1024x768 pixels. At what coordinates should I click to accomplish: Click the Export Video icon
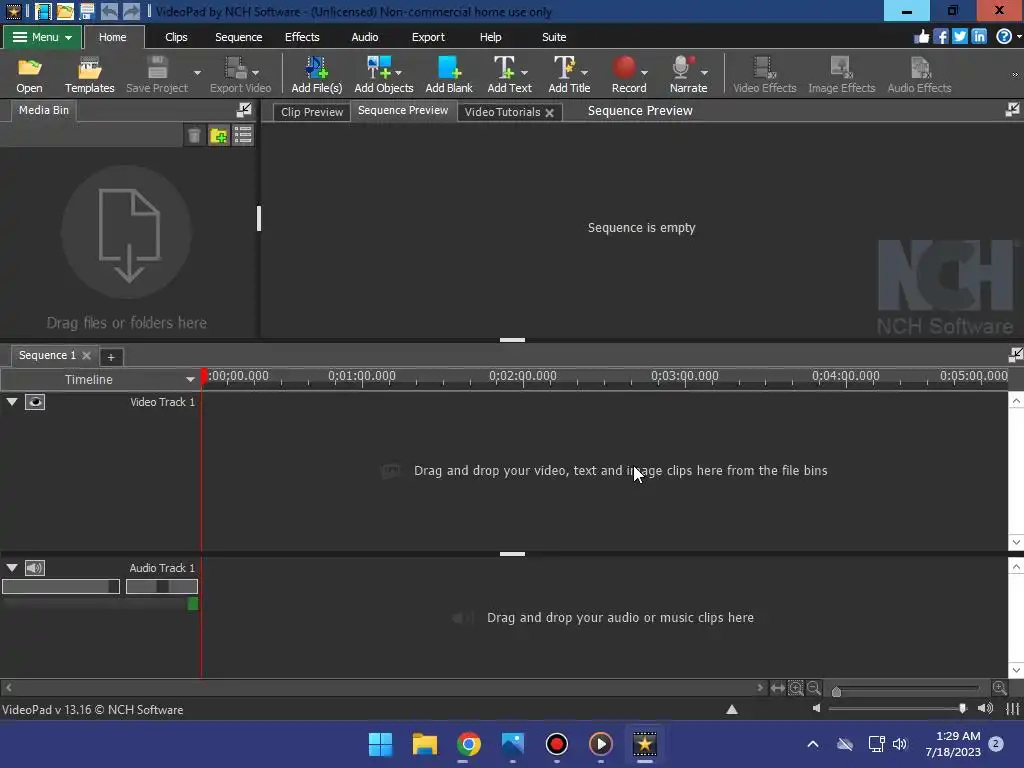click(236, 67)
